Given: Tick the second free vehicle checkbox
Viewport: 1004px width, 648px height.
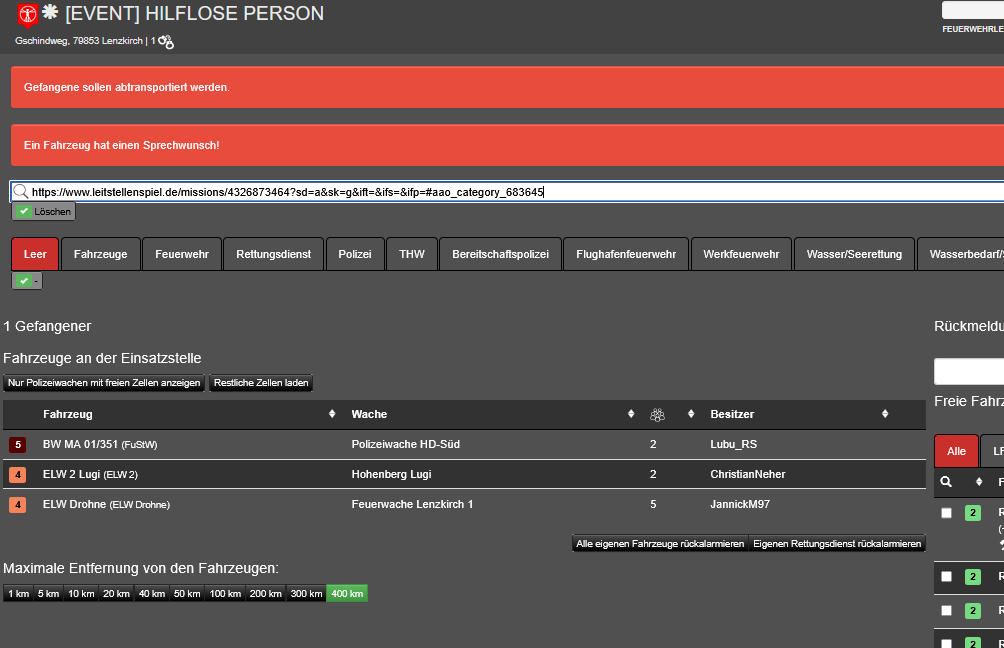Looking at the screenshot, I should 946,577.
